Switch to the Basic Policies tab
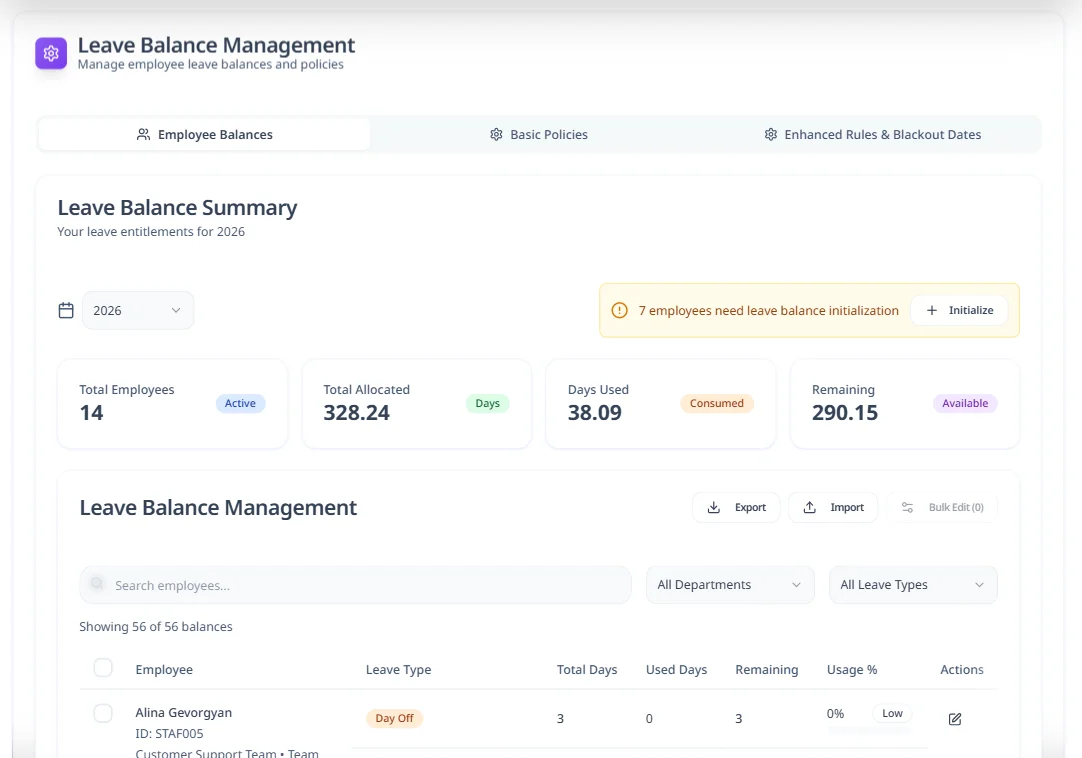Image resolution: width=1082 pixels, height=758 pixels. pyautogui.click(x=539, y=135)
